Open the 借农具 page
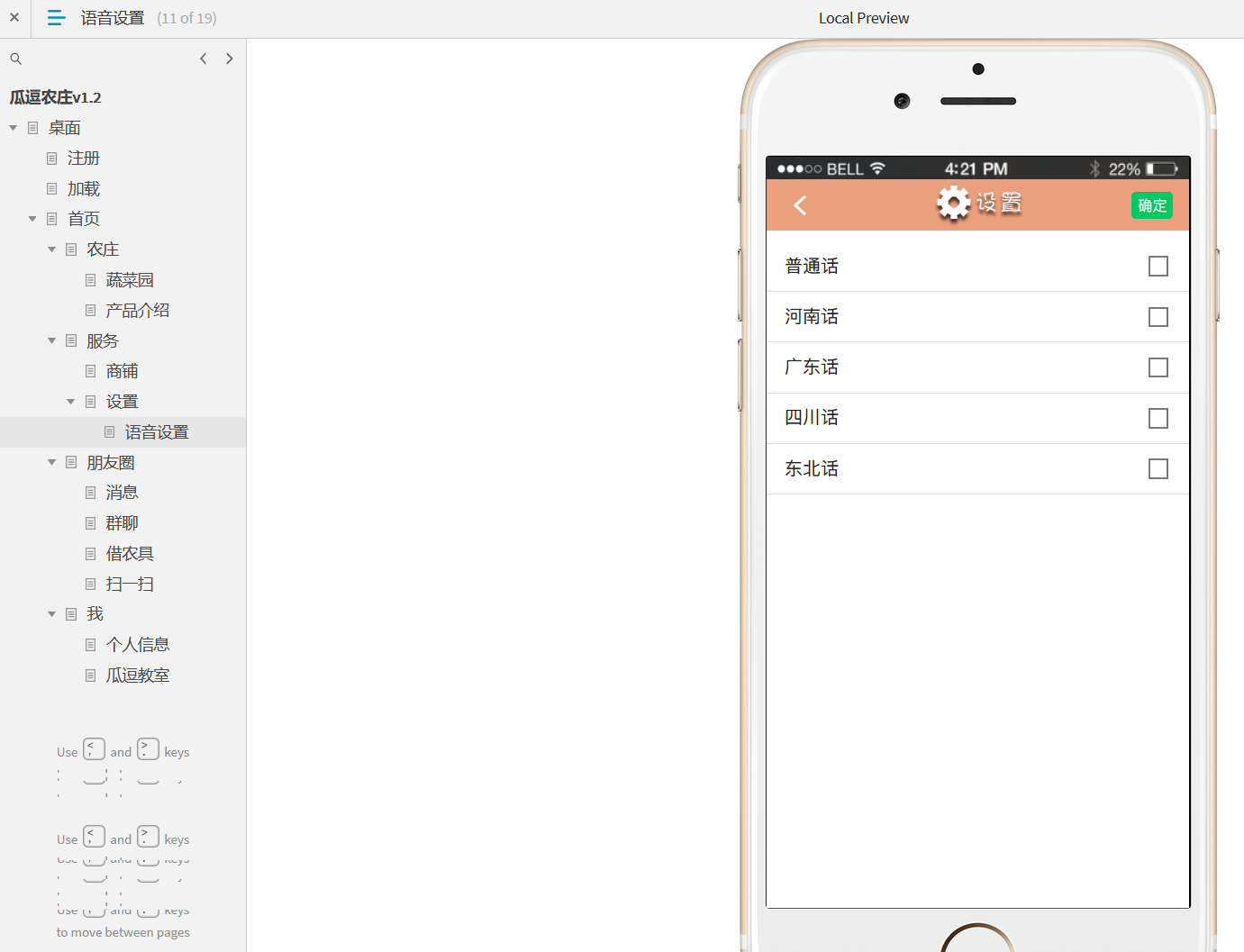The image size is (1244, 952). click(130, 554)
